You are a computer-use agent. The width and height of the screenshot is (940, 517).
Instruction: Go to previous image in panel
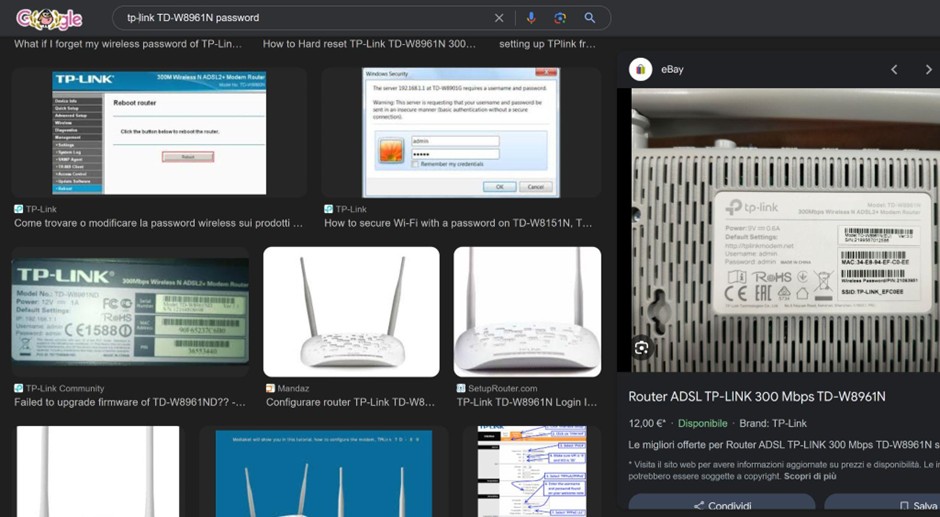click(894, 69)
